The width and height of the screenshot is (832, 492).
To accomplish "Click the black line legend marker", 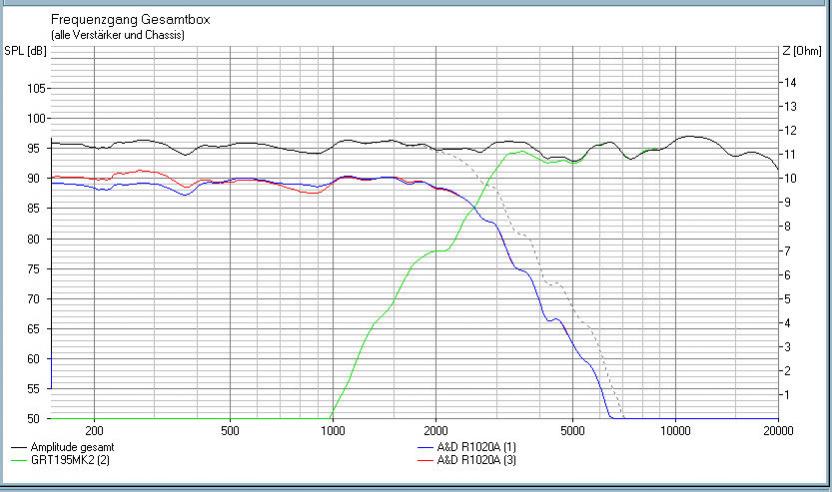I will pyautogui.click(x=19, y=448).
